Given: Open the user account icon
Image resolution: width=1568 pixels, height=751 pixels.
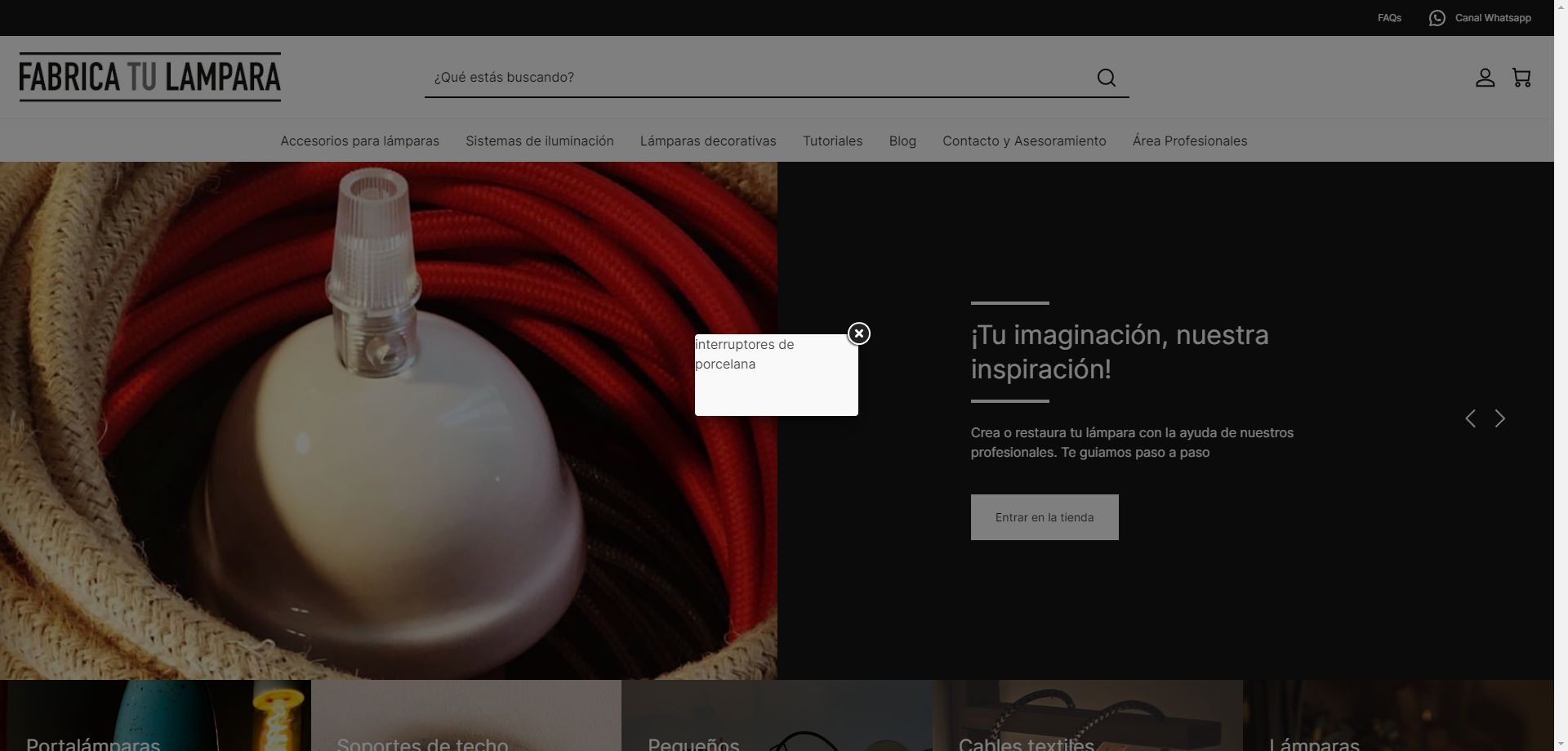Looking at the screenshot, I should [1485, 78].
